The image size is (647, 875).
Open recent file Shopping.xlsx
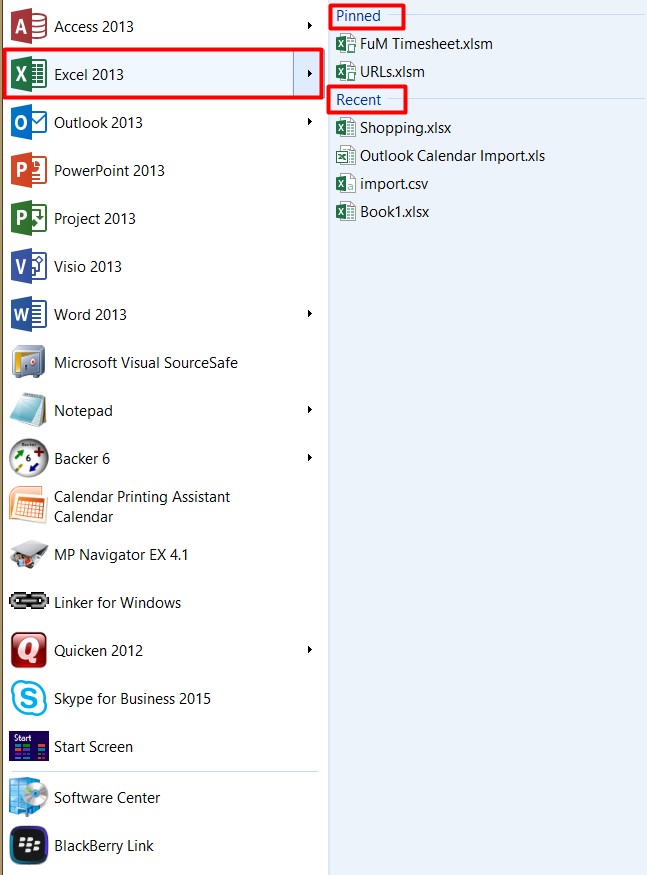pyautogui.click(x=405, y=128)
